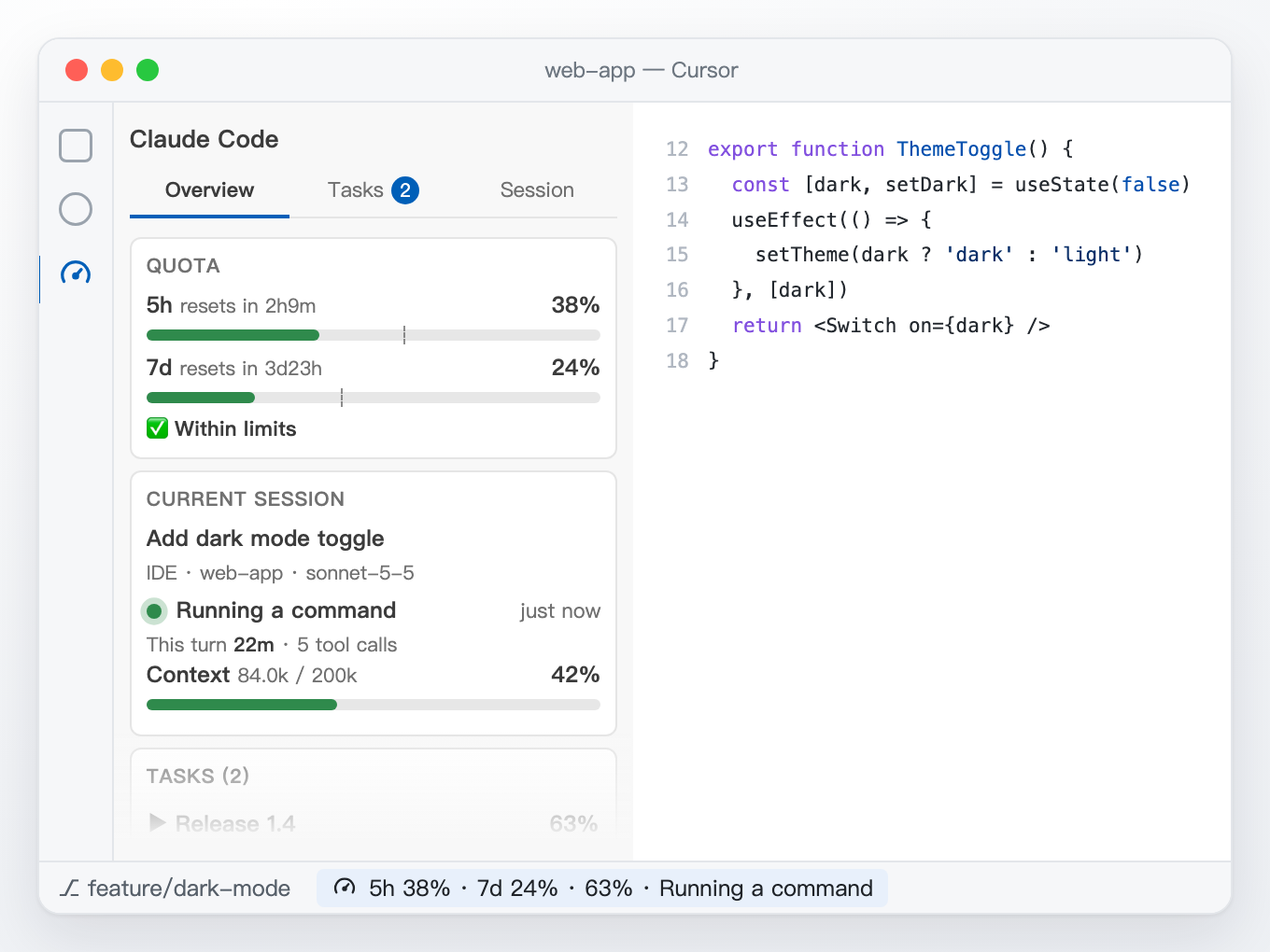
Task: Click the feature/dark-mode branch in the status bar
Action: (x=176, y=888)
